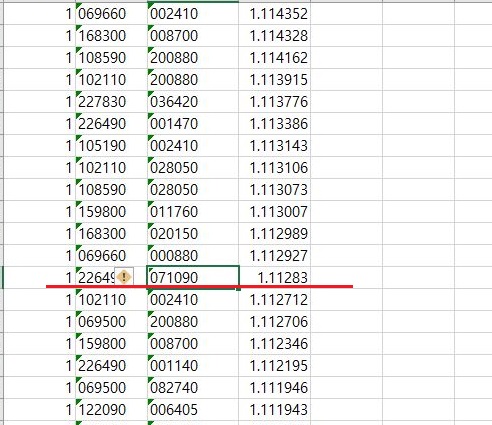Click on the 1.111943 value
The height and width of the screenshot is (425, 492).
(275, 410)
